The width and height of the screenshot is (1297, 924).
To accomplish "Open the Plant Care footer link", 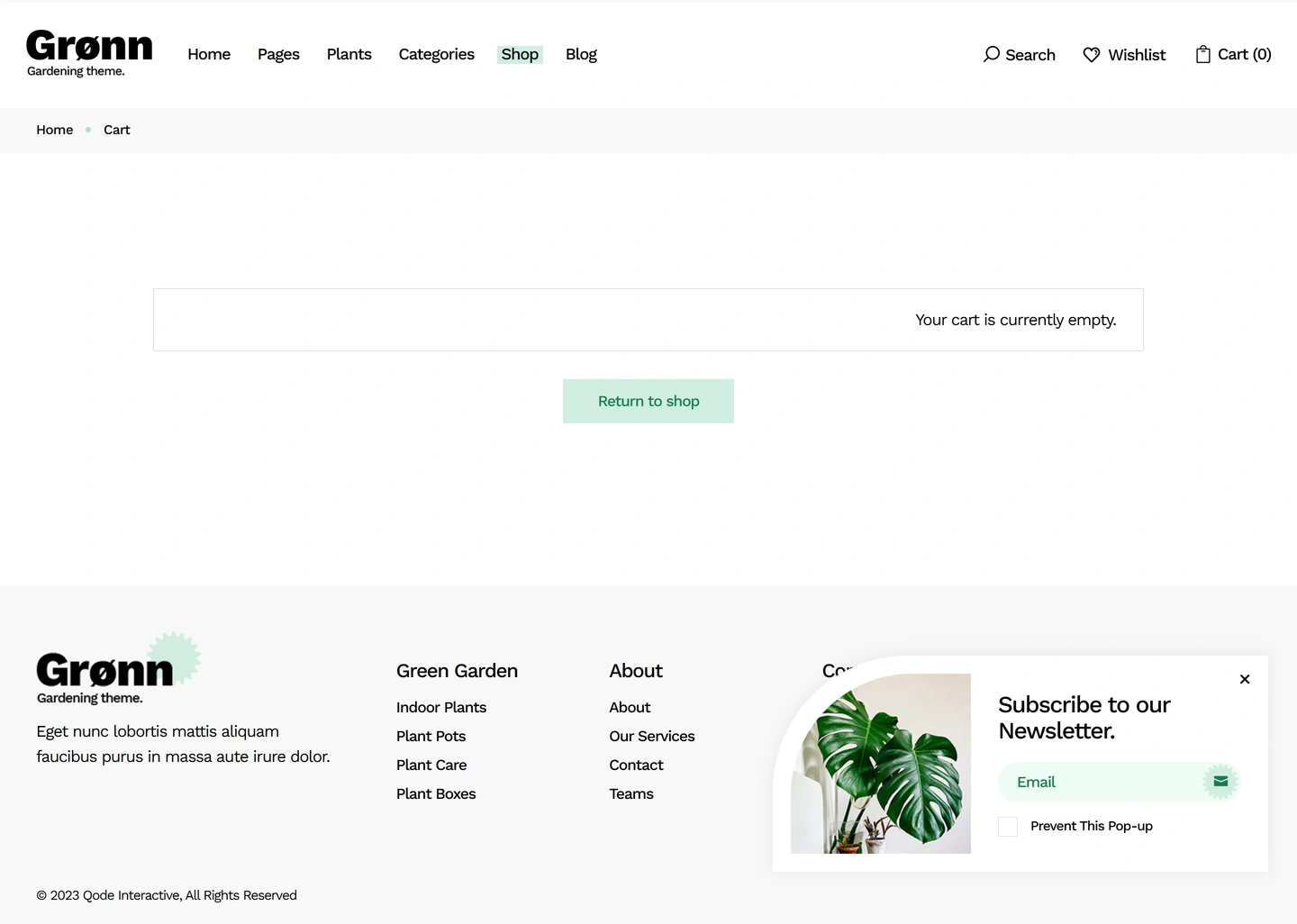I will click(431, 765).
